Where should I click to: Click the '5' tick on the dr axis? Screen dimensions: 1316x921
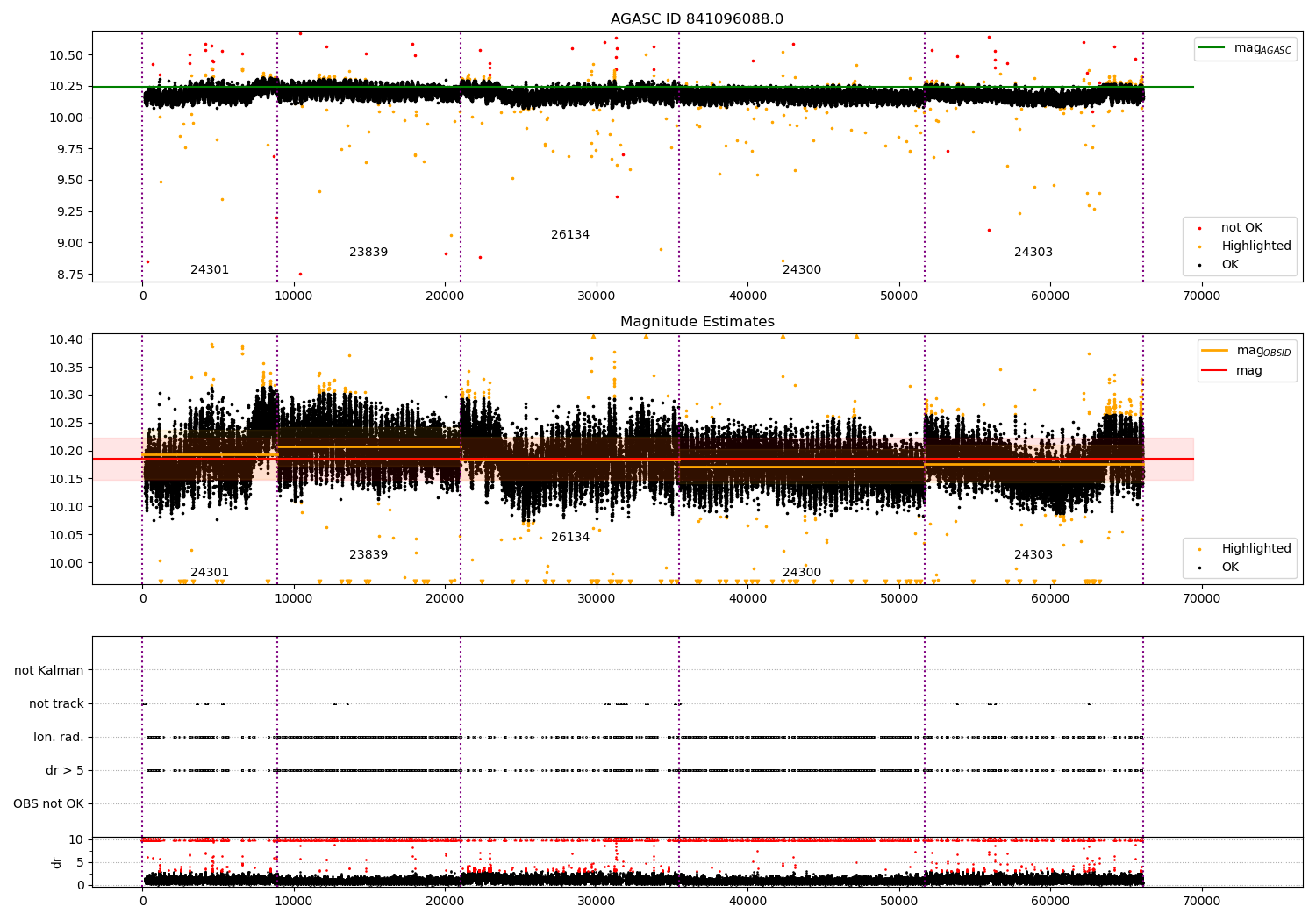coord(81,863)
